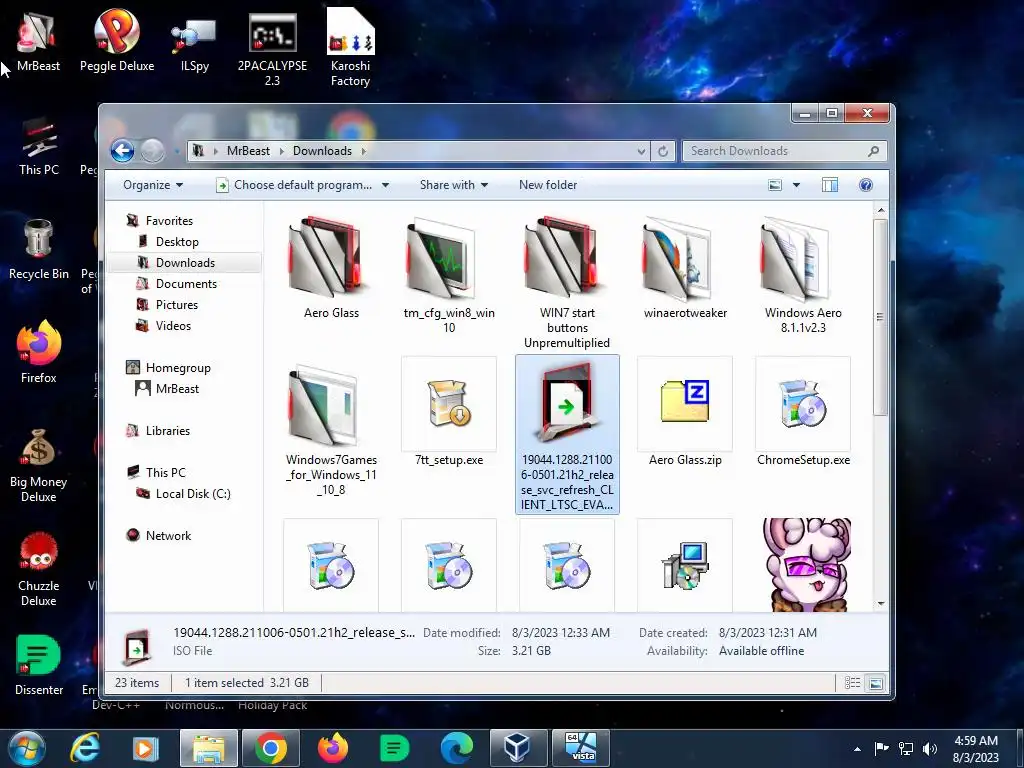Image resolution: width=1024 pixels, height=768 pixels.
Task: Select Videos in the navigation pane
Action: click(x=173, y=325)
